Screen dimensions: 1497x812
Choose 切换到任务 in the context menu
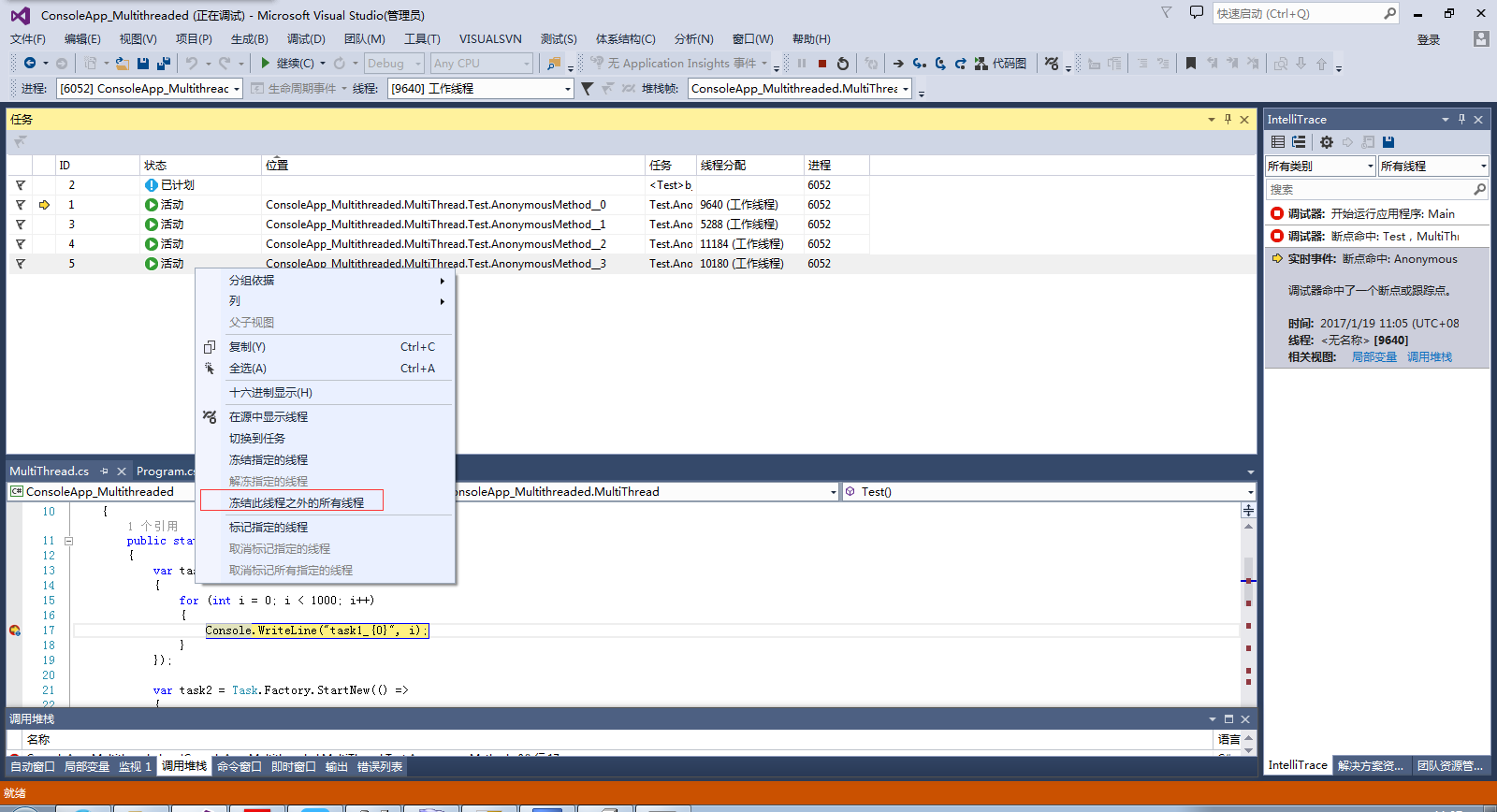[327, 439]
